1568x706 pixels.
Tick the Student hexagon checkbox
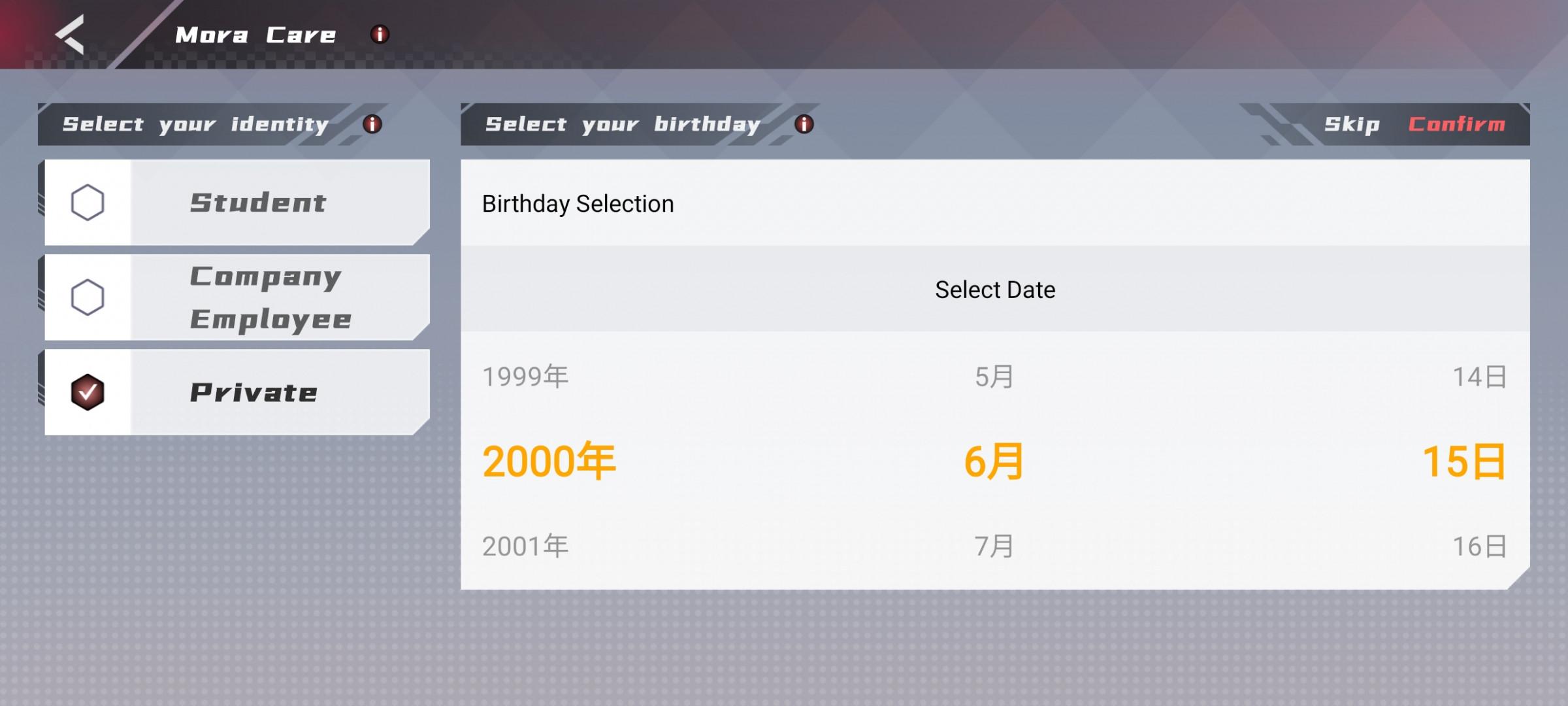pos(88,202)
